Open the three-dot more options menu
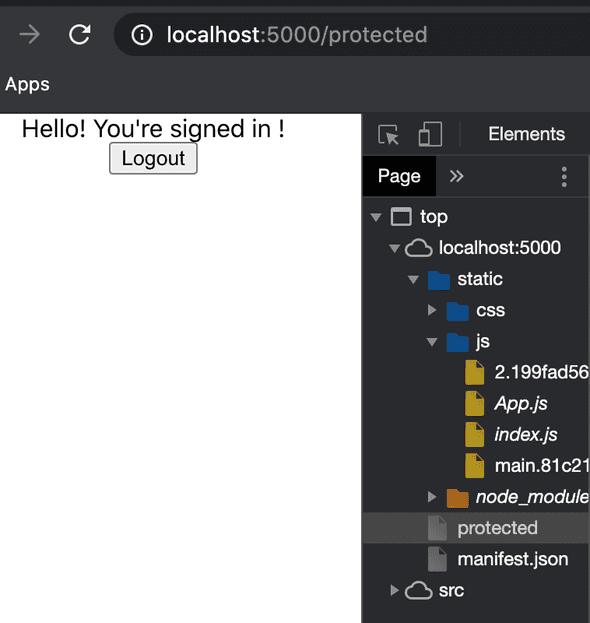 [564, 177]
